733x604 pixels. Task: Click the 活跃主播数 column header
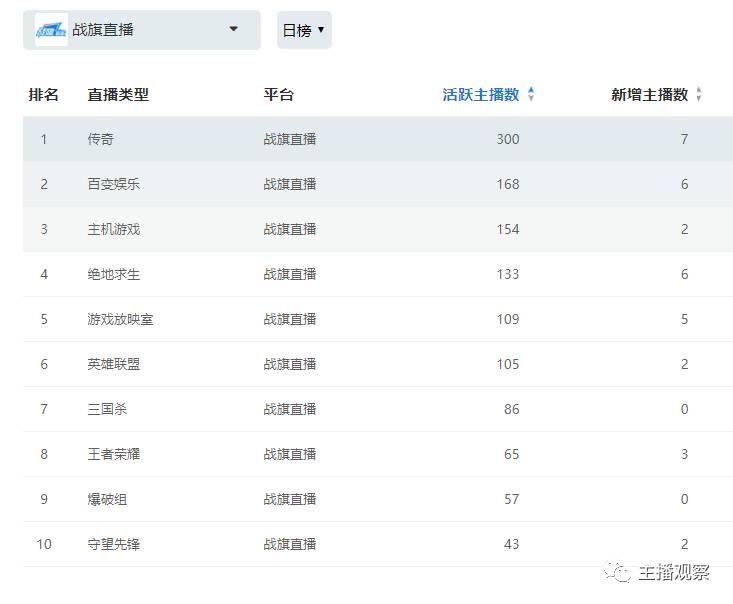(481, 95)
